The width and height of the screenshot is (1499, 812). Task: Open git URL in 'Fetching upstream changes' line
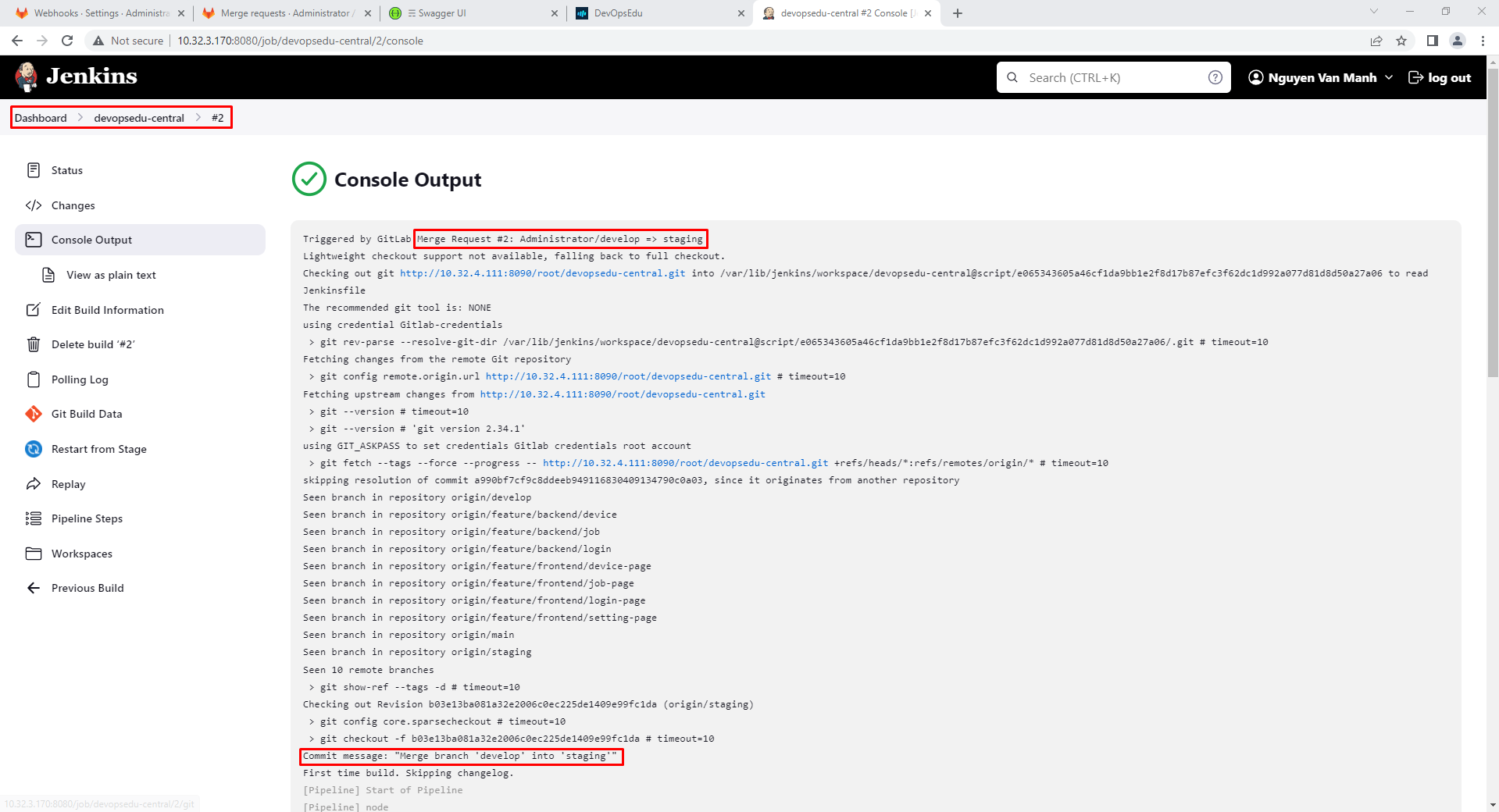[623, 394]
